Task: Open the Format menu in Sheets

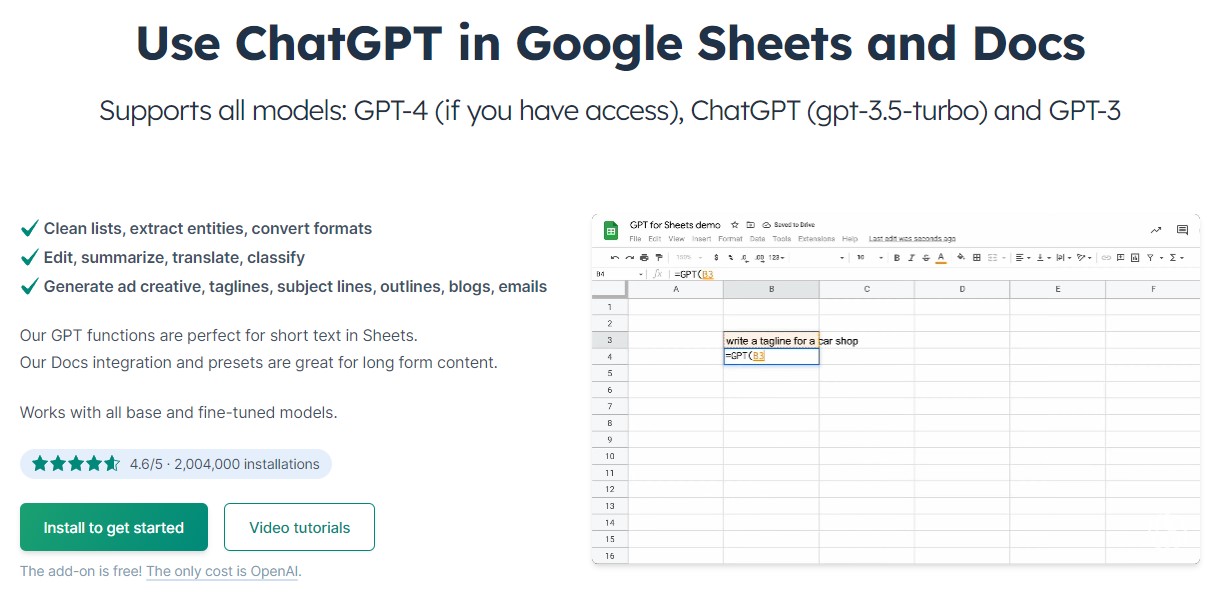Action: tap(730, 239)
